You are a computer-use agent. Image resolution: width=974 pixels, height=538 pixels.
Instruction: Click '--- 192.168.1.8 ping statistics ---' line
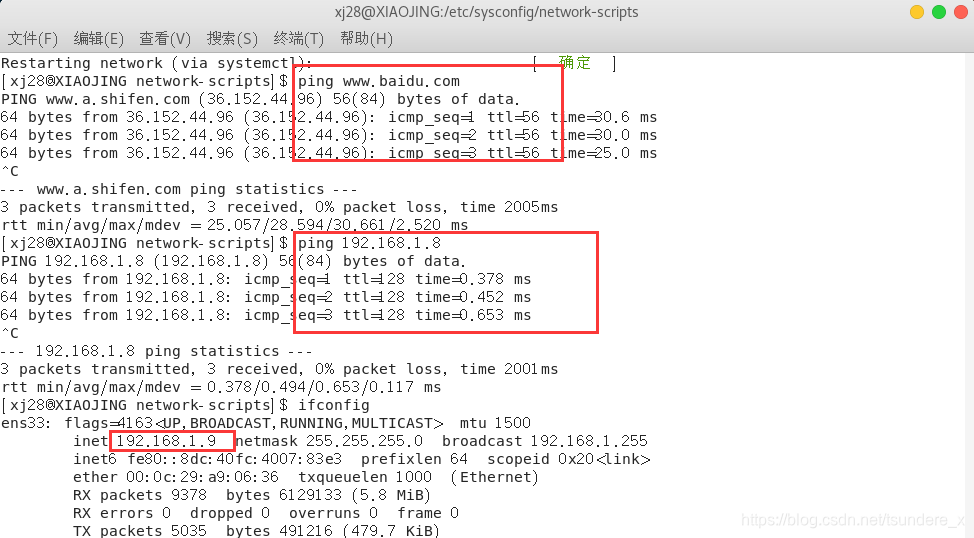point(157,352)
